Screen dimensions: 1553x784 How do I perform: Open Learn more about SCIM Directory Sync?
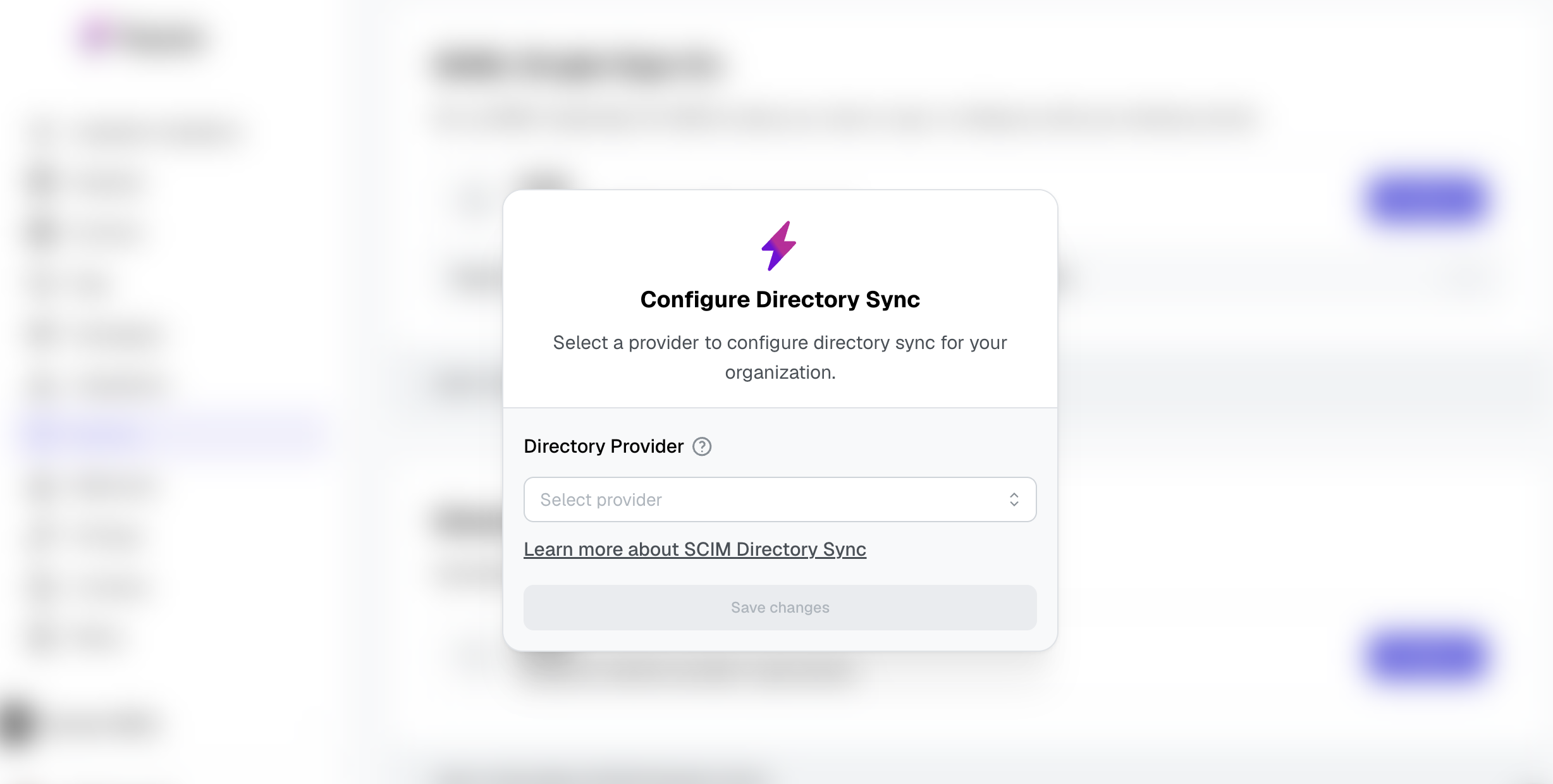click(694, 549)
